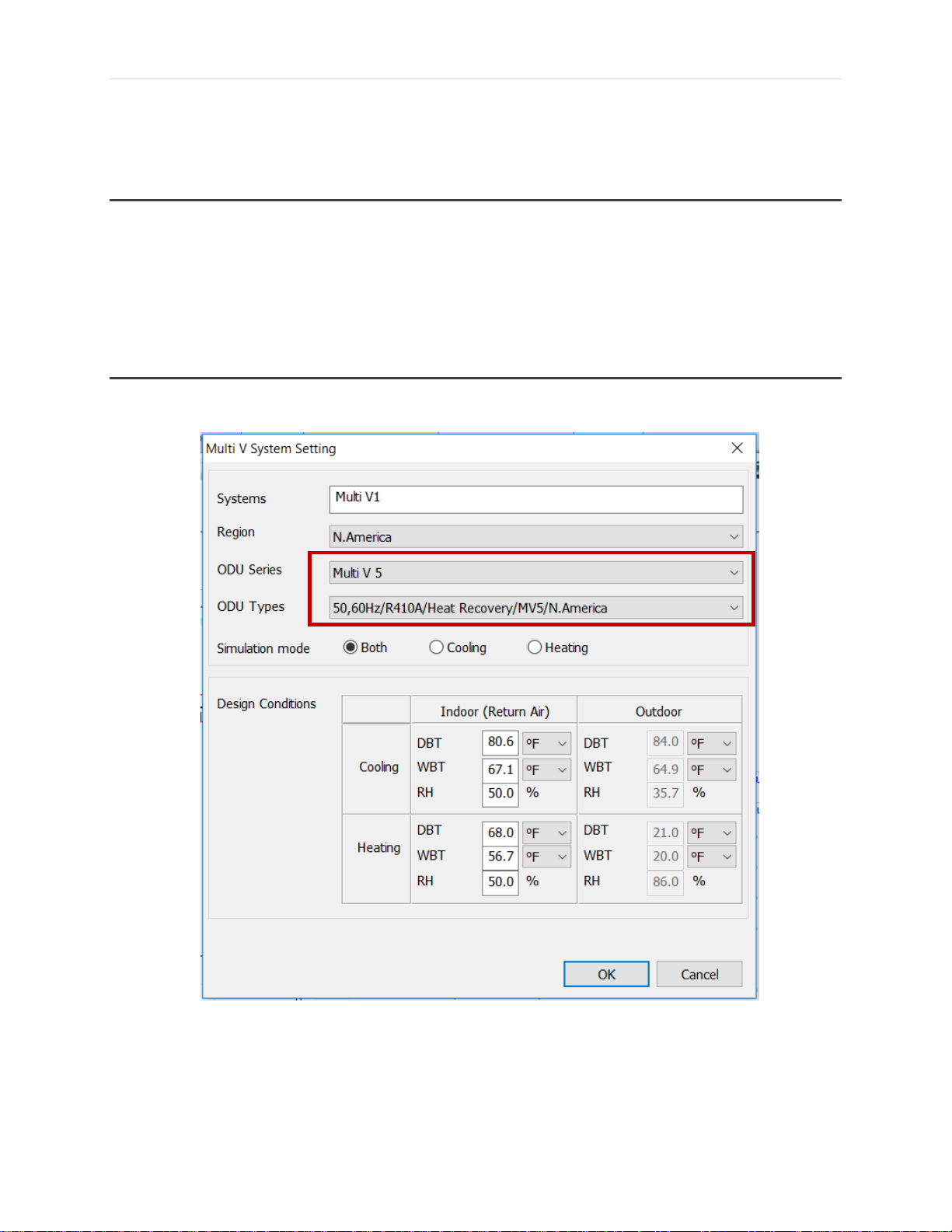Click the Systems name text field
This screenshot has height=1232, width=952.
[x=535, y=498]
